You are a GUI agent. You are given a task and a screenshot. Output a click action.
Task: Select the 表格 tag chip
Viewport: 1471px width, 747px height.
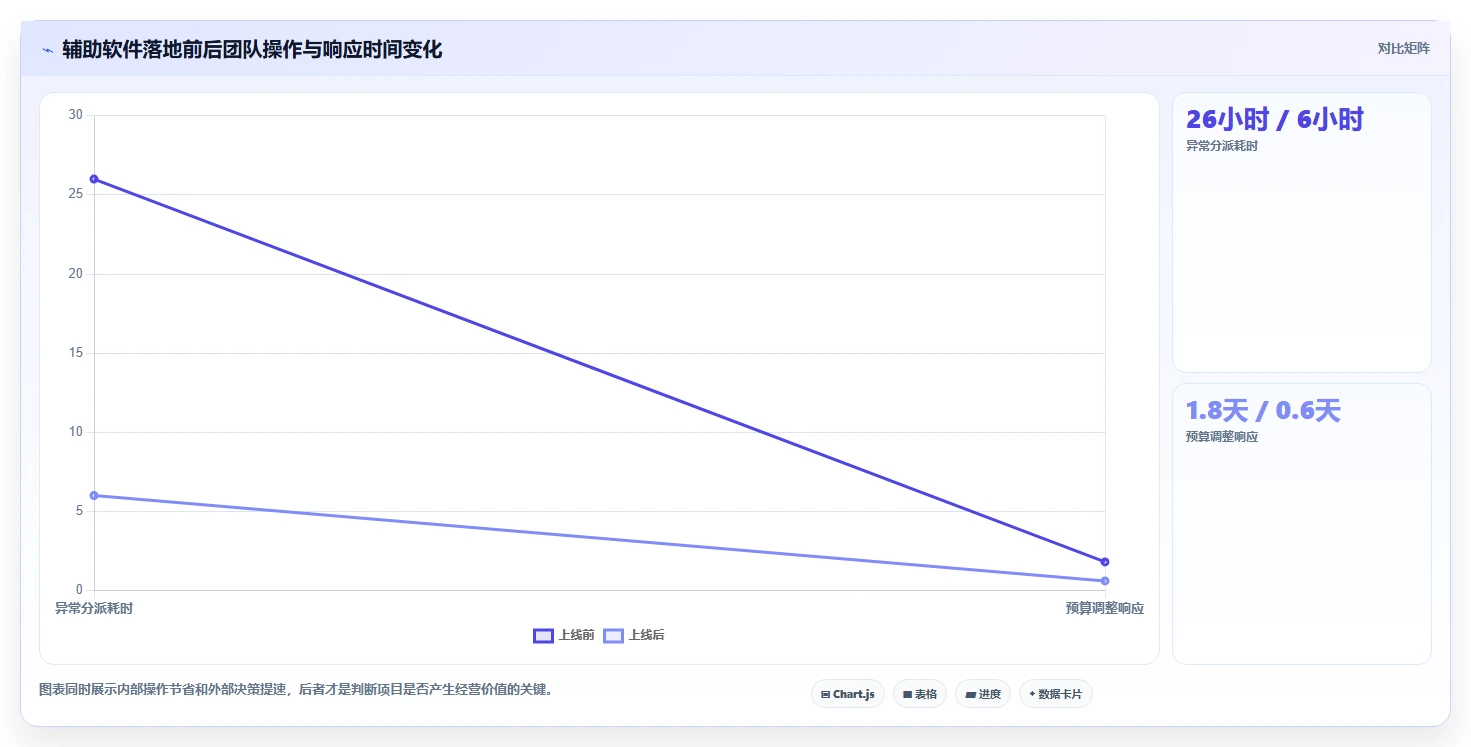pyautogui.click(x=919, y=694)
